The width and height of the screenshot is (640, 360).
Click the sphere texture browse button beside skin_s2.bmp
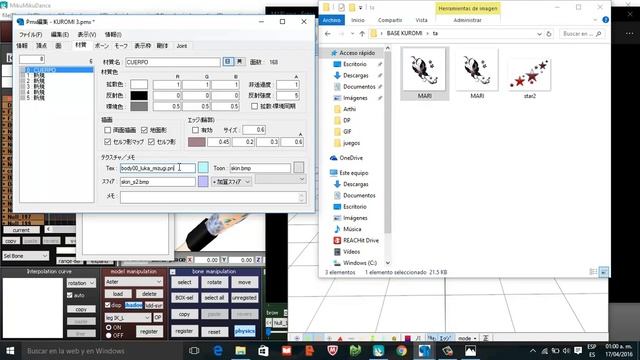203,181
